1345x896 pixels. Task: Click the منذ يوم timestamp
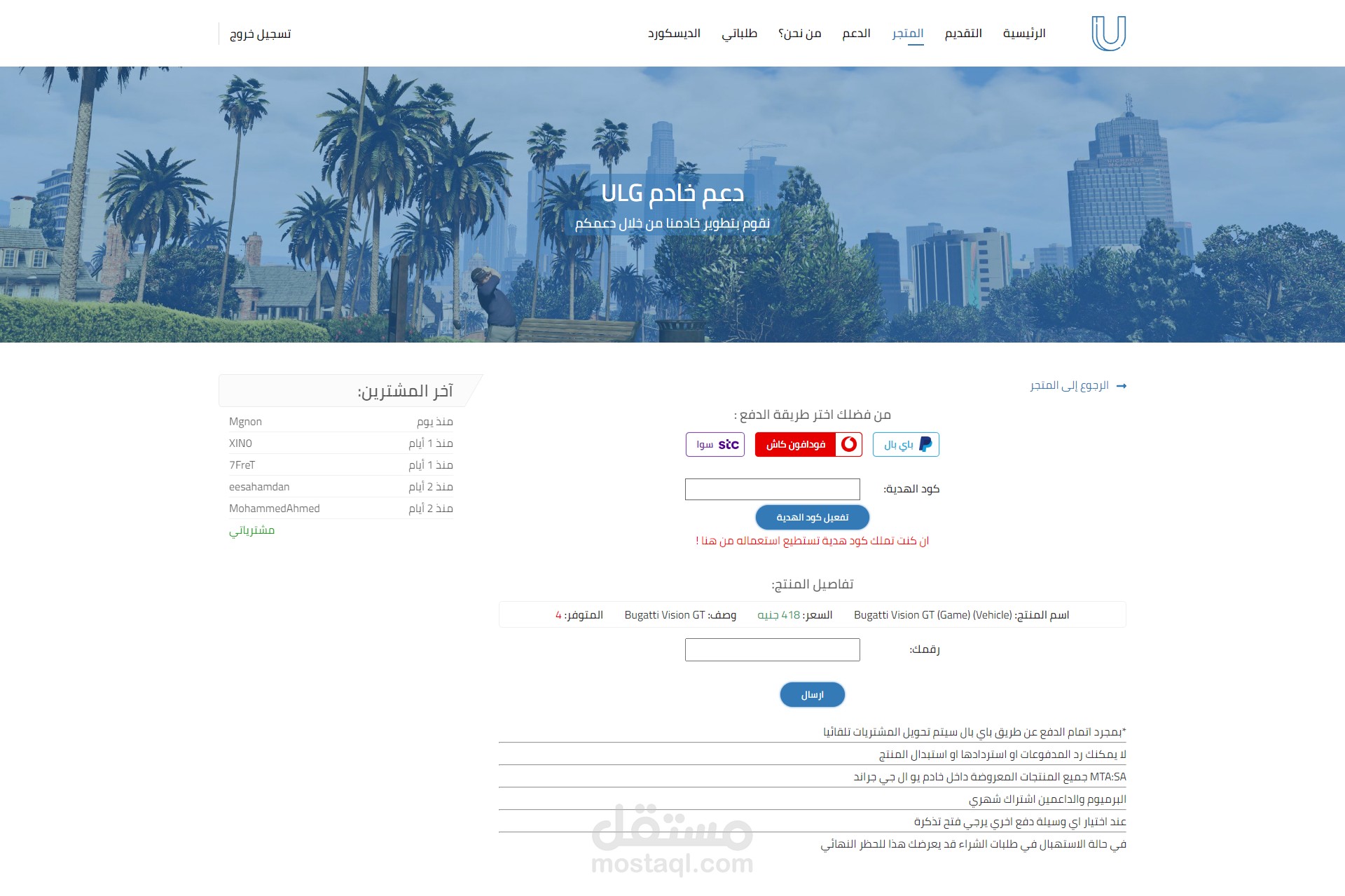point(435,422)
